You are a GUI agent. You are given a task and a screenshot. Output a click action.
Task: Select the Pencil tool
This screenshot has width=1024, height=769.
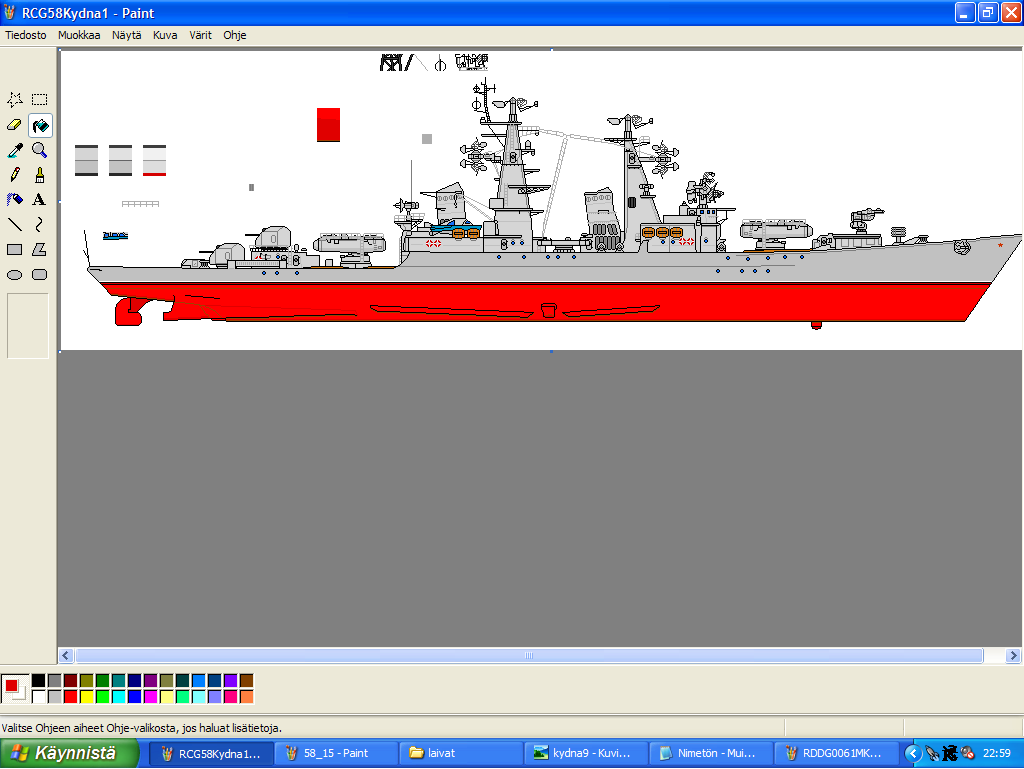coord(15,175)
